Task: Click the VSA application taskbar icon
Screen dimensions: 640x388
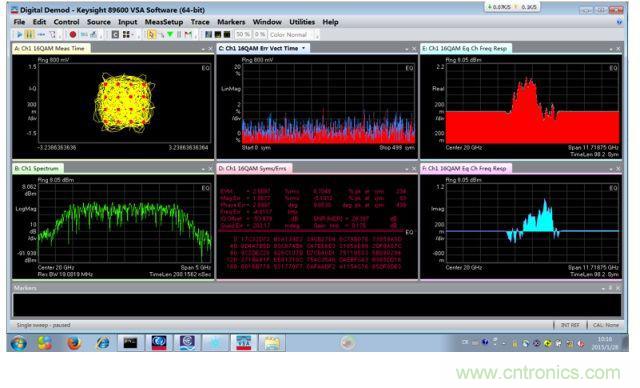Action: pos(243,343)
